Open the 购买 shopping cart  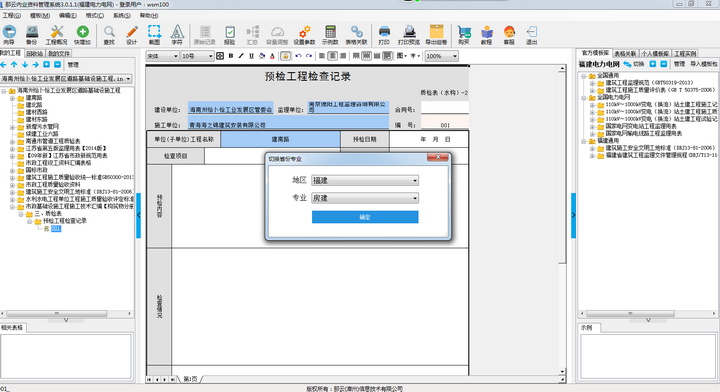pyautogui.click(x=464, y=35)
